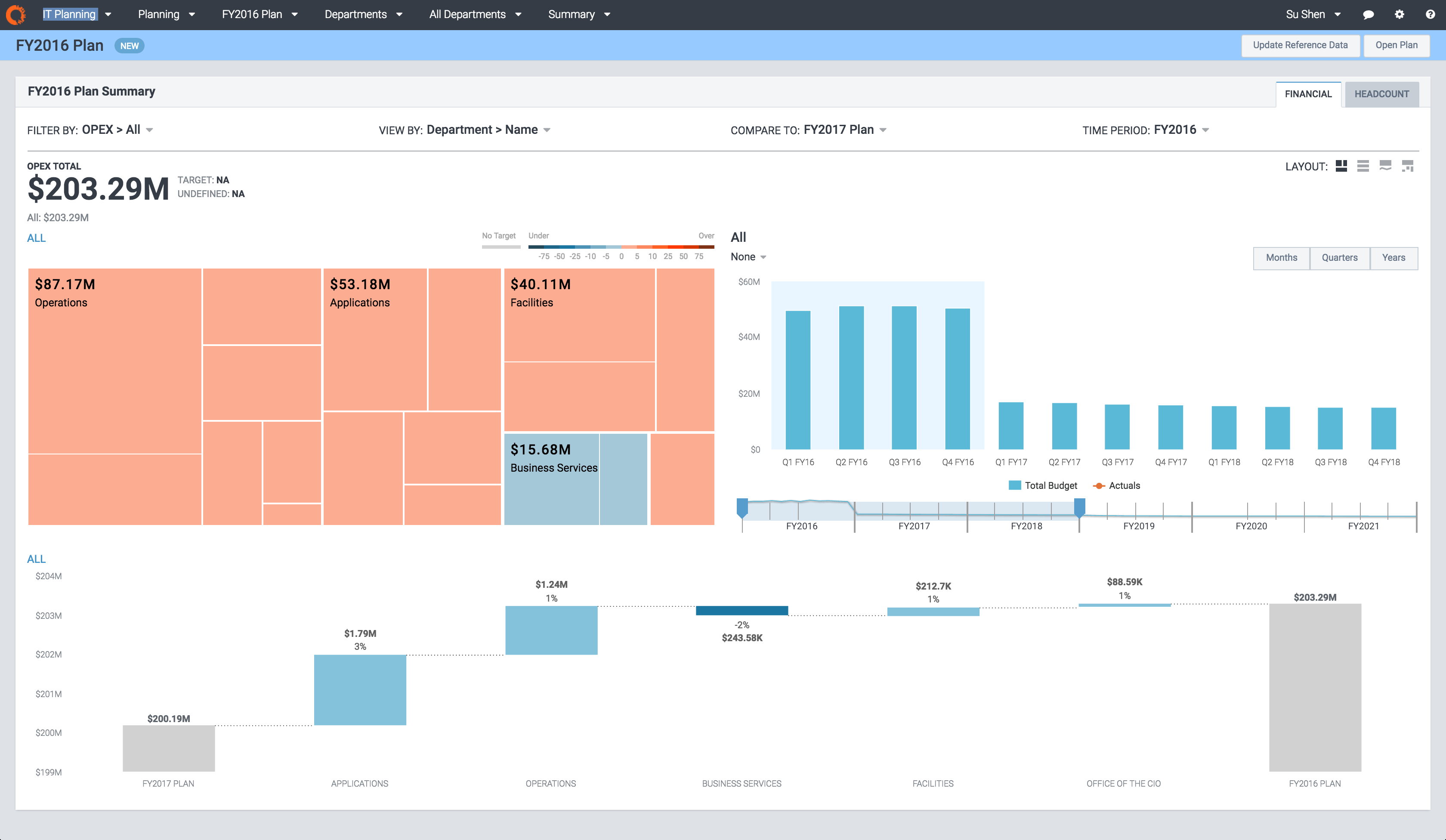Viewport: 1446px width, 840px height.
Task: Open the COMPARE TO FY2017 Plan dropdown
Action: 842,130
